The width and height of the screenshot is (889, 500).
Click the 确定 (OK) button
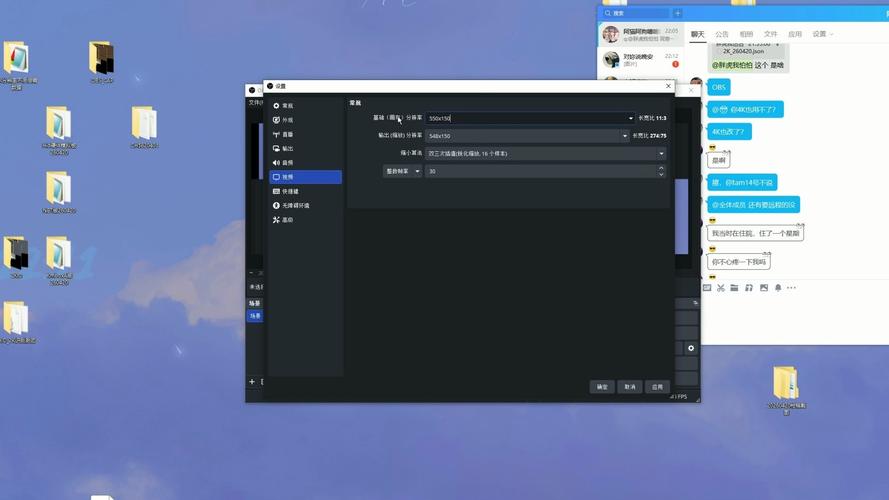(x=602, y=386)
